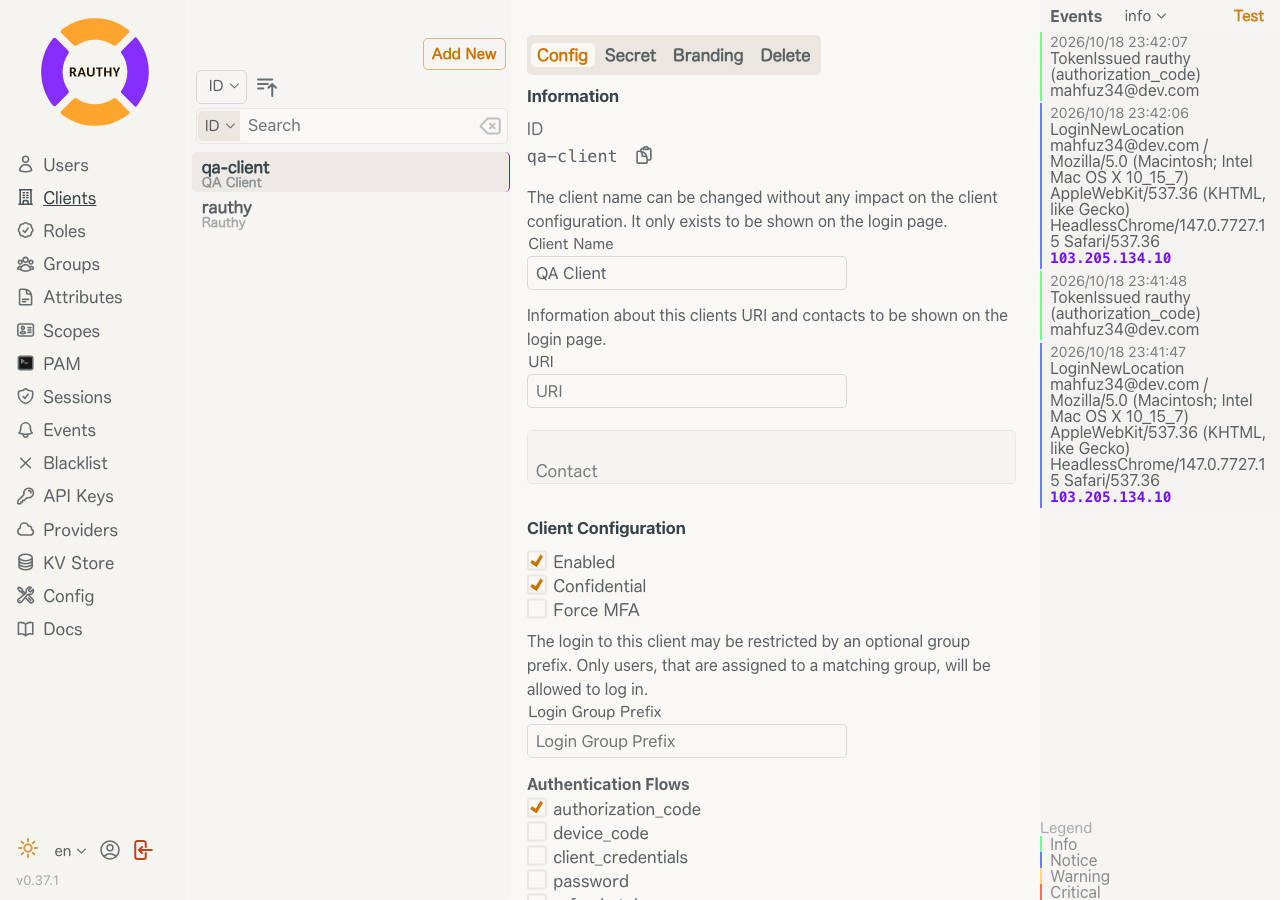
Task: Click the v0.37.1 version label
Action: [38, 881]
